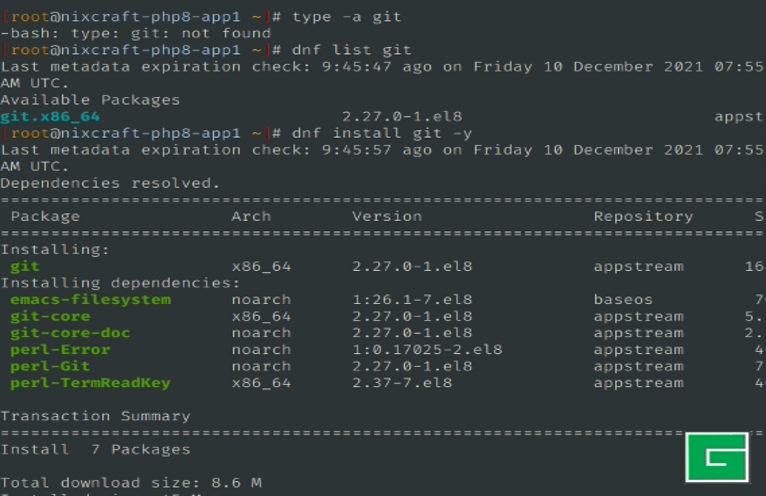The height and width of the screenshot is (496, 766).
Task: Select the perl-TermReadKey package entry
Action: click(90, 382)
